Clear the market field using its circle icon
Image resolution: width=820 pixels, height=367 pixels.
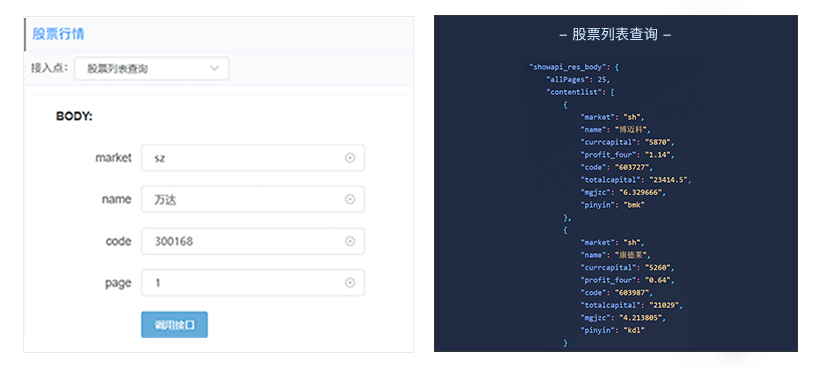click(350, 158)
